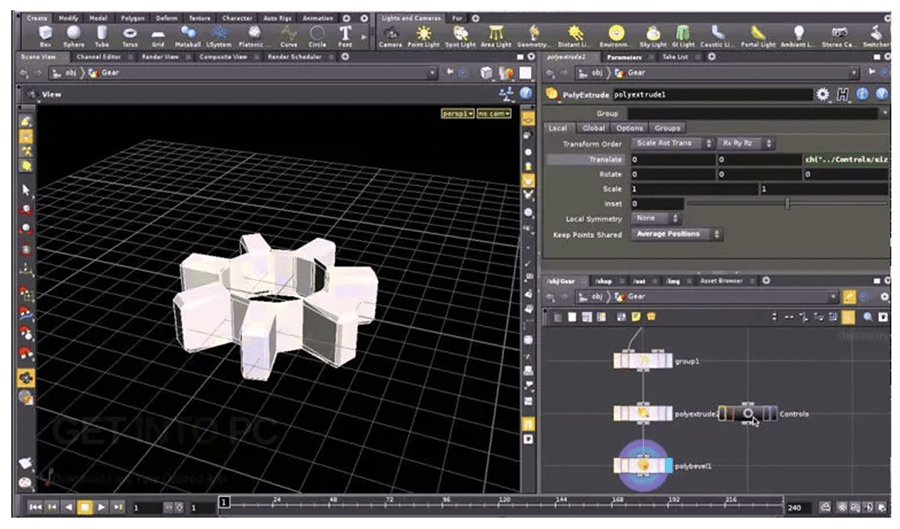Add a GI Light
900x529 pixels.
683,36
